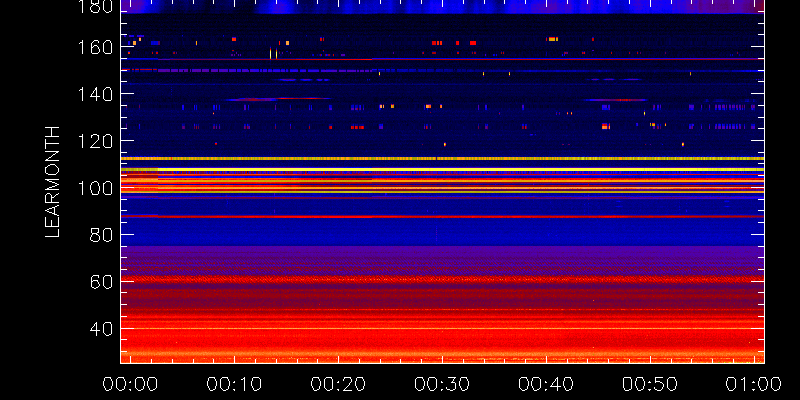The height and width of the screenshot is (400, 800).
Task: Click the 40 frequency axis label
Action: coord(102,329)
